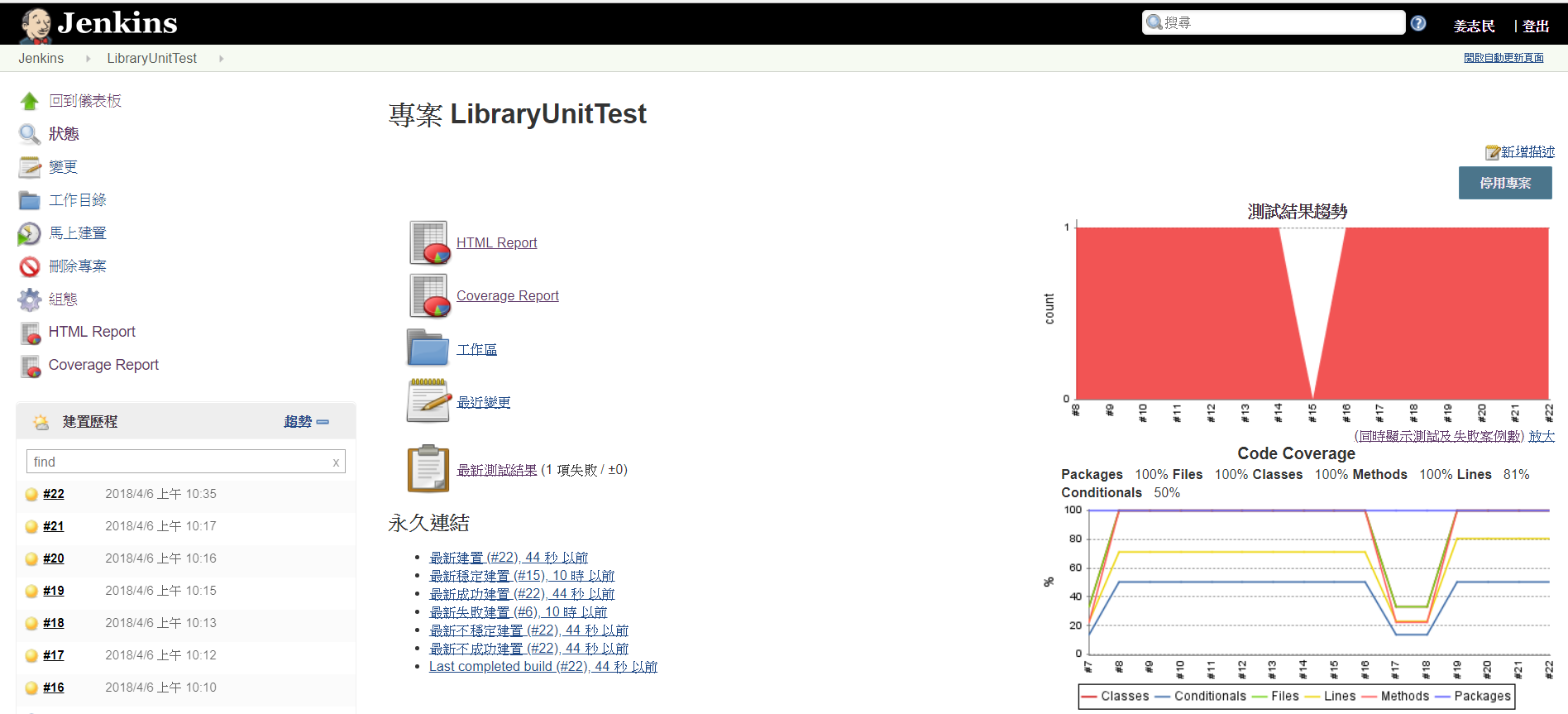The width and height of the screenshot is (1568, 714).
Task: Click Conditionals legend entry in coverage chart
Action: pos(1200,697)
